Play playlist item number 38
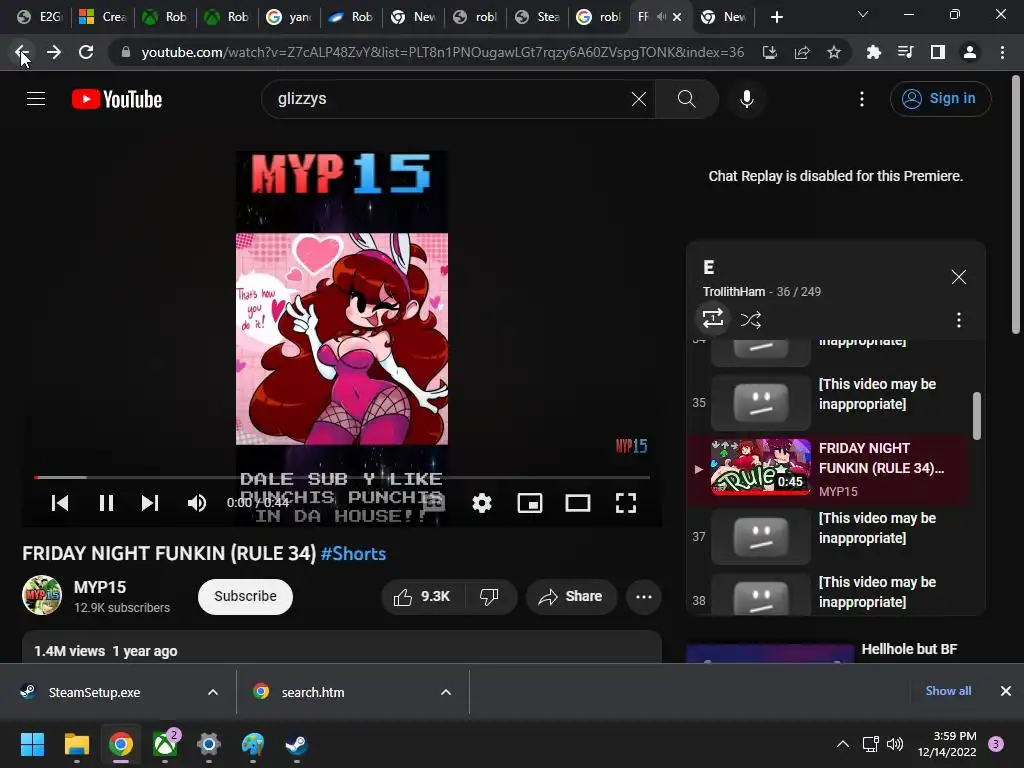The width and height of the screenshot is (1024, 768). (x=829, y=594)
